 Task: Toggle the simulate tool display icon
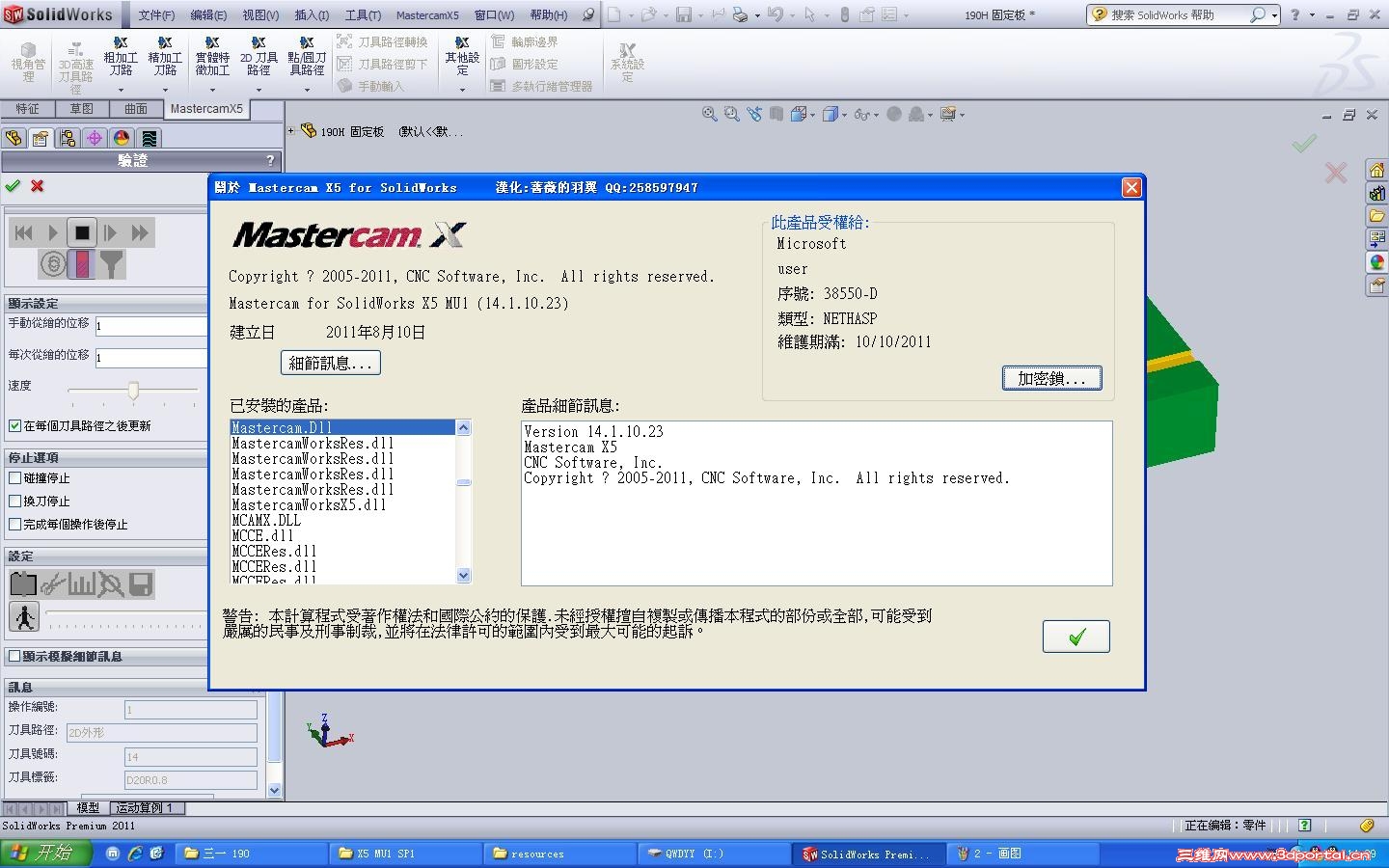click(82, 264)
